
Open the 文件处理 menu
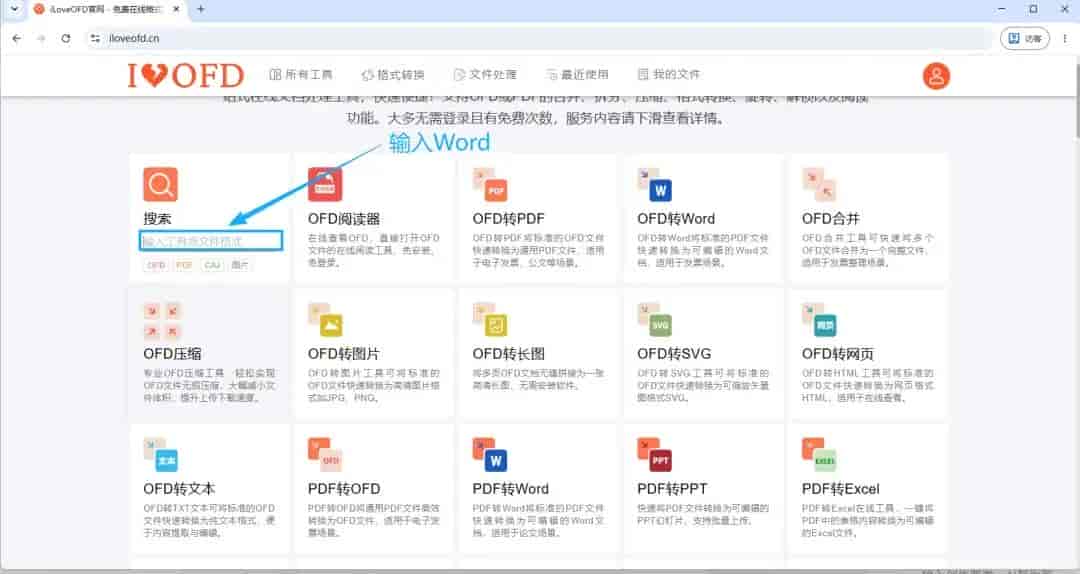(485, 74)
